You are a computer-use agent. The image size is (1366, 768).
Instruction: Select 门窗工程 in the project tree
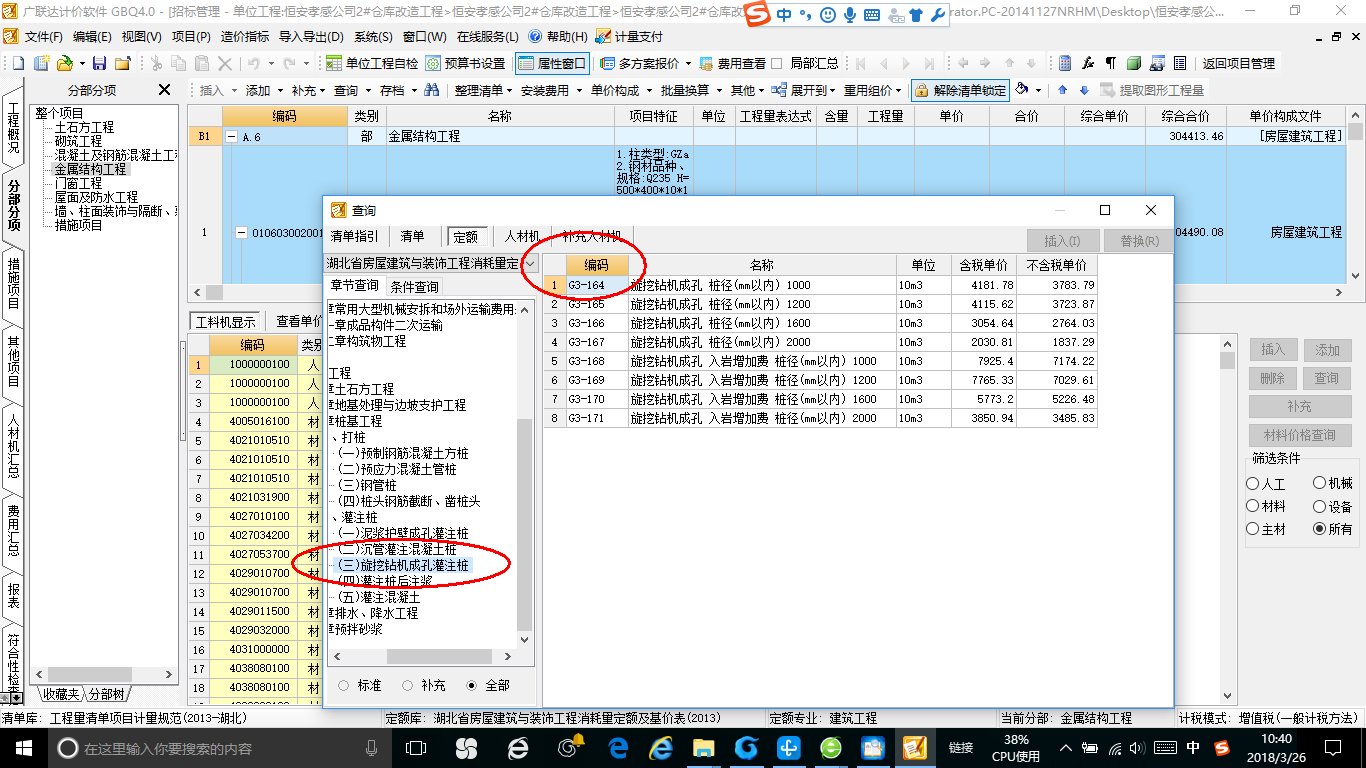pos(78,183)
